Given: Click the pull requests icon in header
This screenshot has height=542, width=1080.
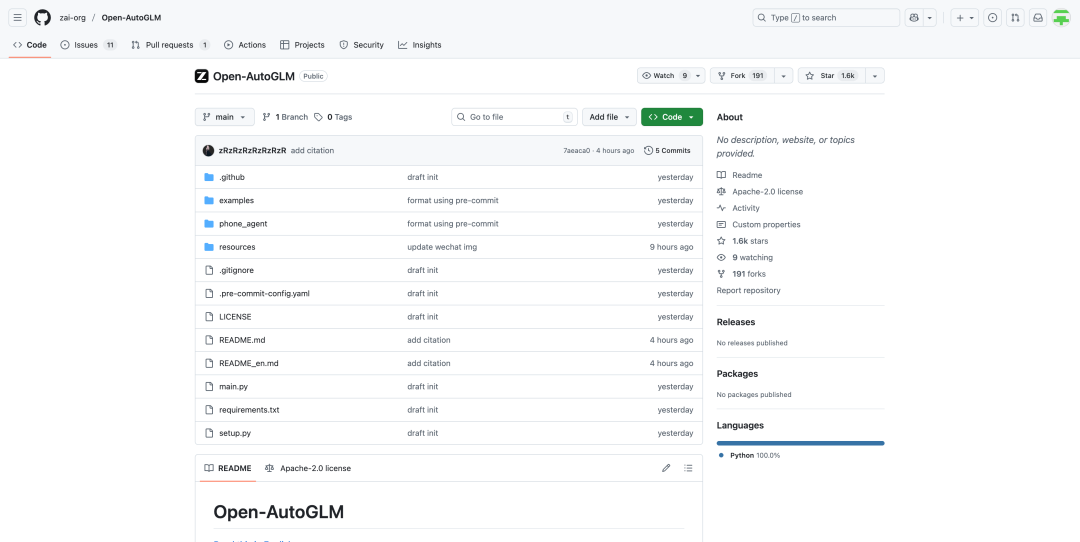Looking at the screenshot, I should (1015, 18).
